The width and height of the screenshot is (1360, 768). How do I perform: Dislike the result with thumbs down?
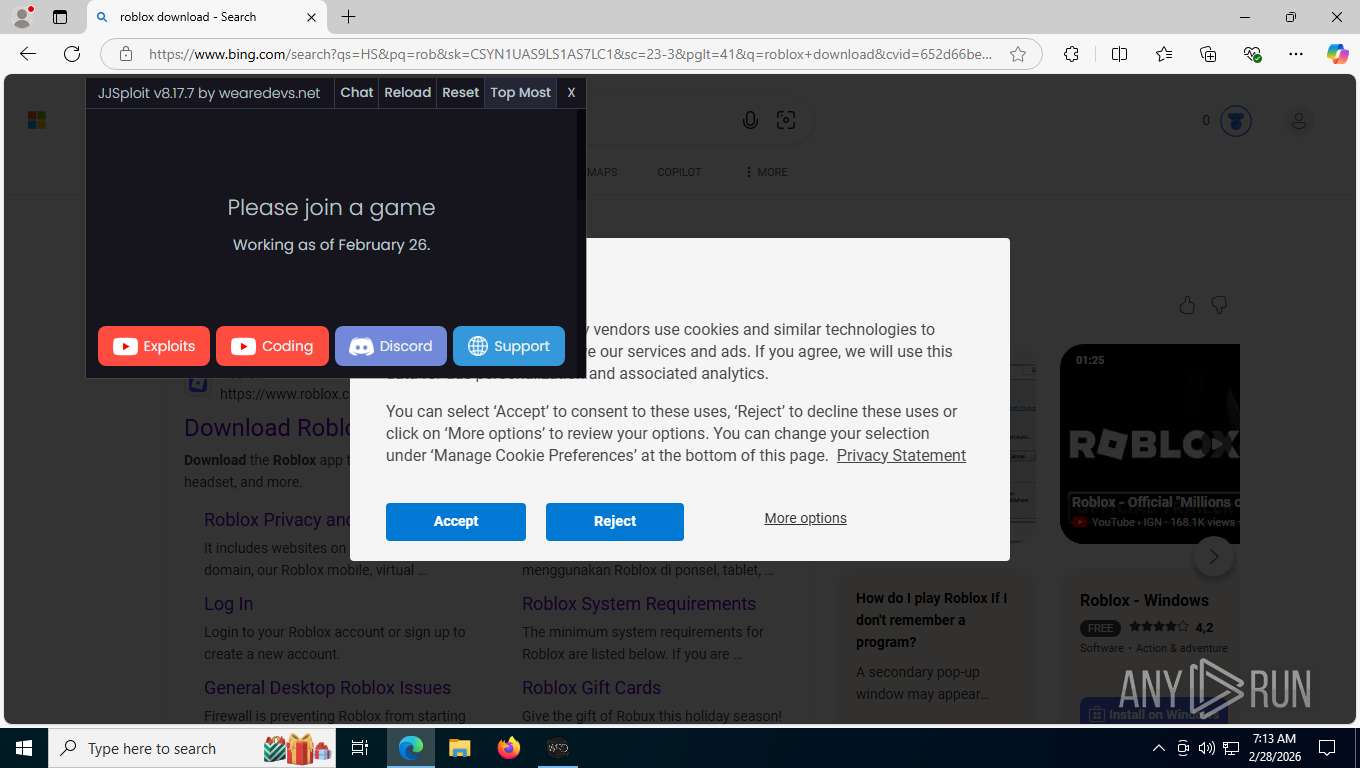(x=1219, y=305)
